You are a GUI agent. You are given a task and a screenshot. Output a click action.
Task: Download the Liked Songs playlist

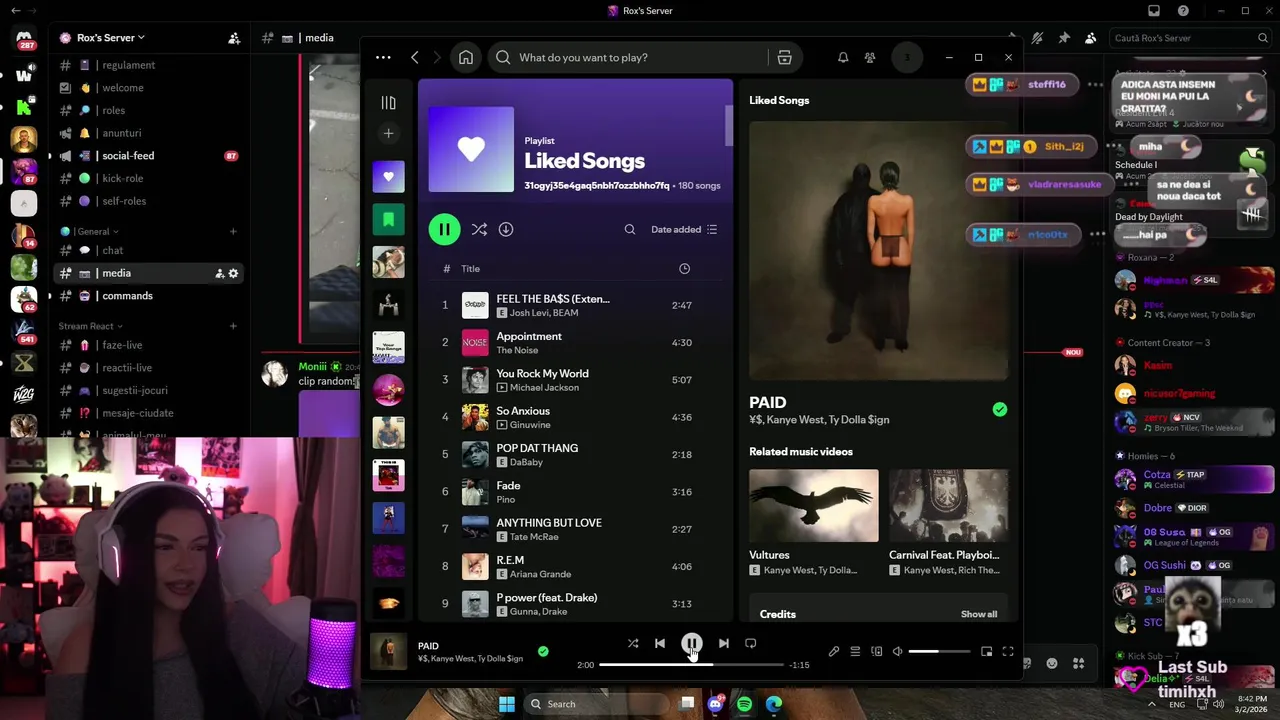pos(506,229)
